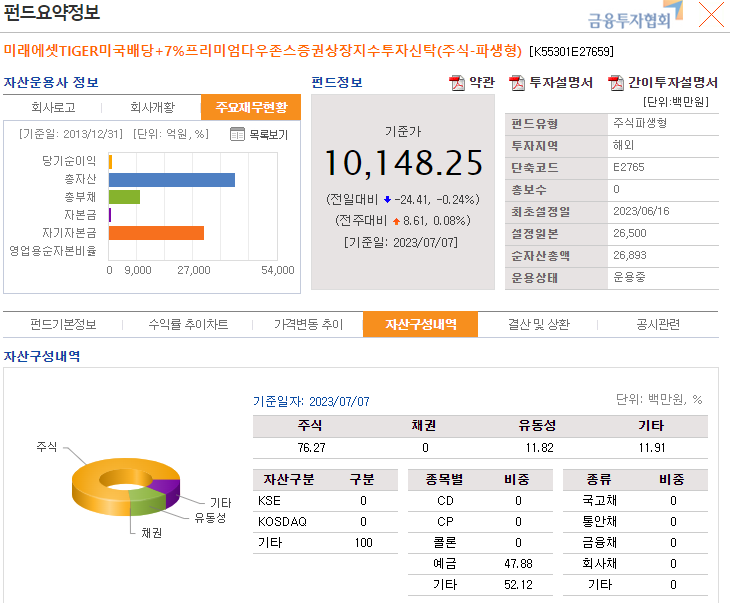730x603 pixels.
Task: Open the 공시관련 tab
Action: point(658,325)
